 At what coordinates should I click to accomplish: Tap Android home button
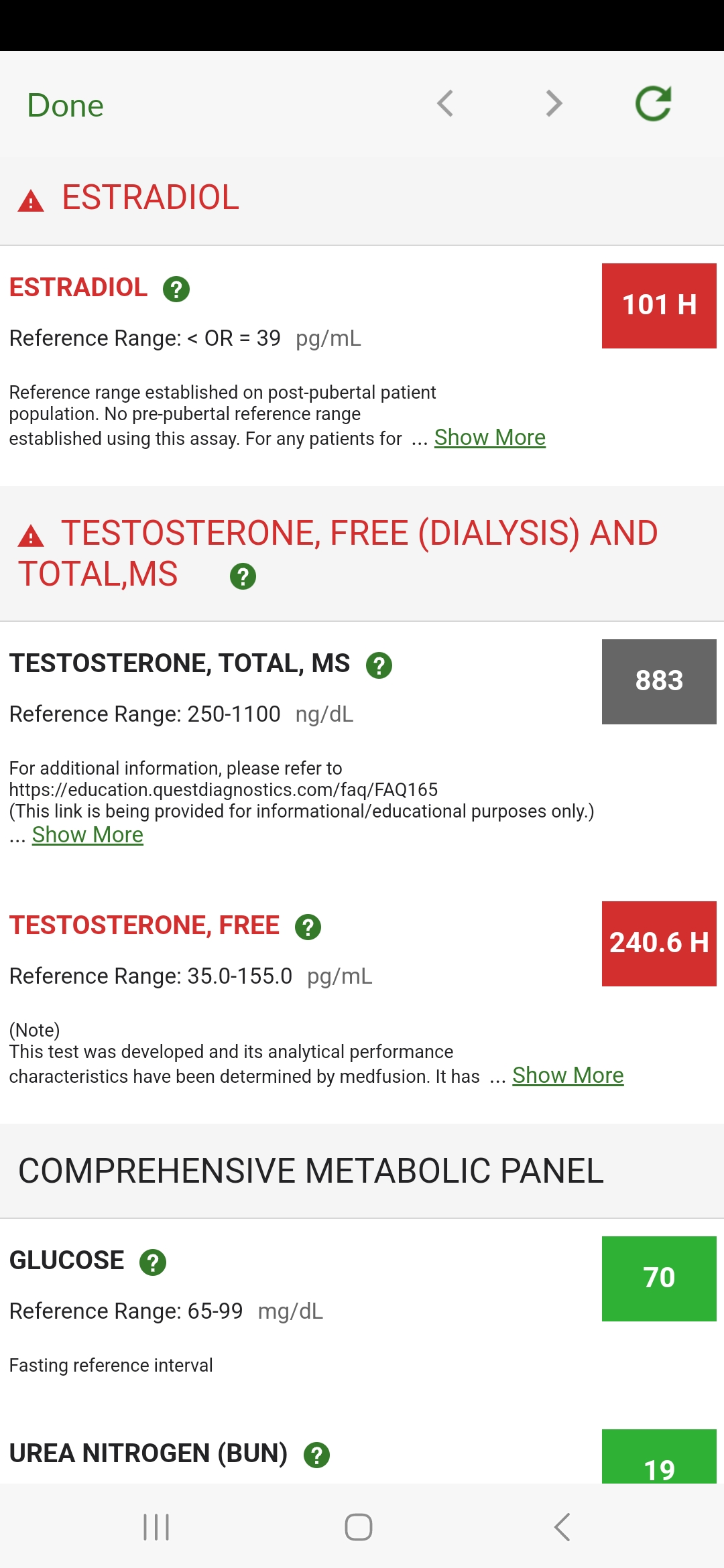click(x=359, y=1527)
